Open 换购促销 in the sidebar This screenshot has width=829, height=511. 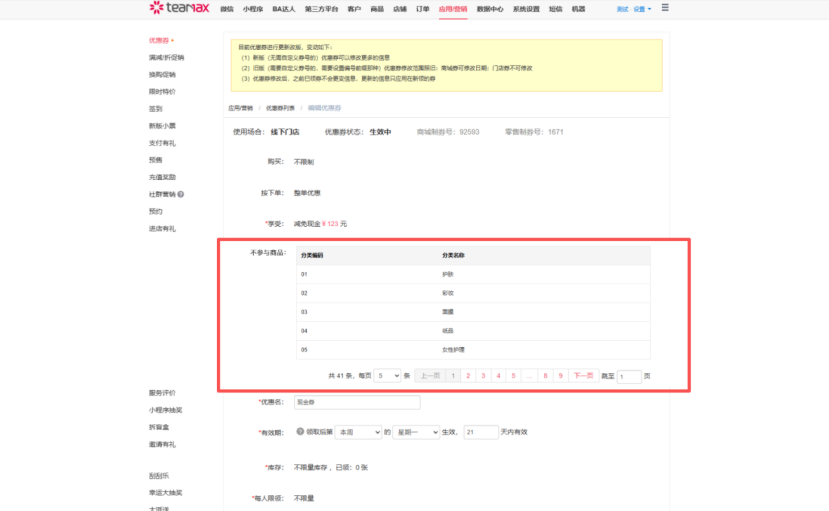click(x=162, y=75)
